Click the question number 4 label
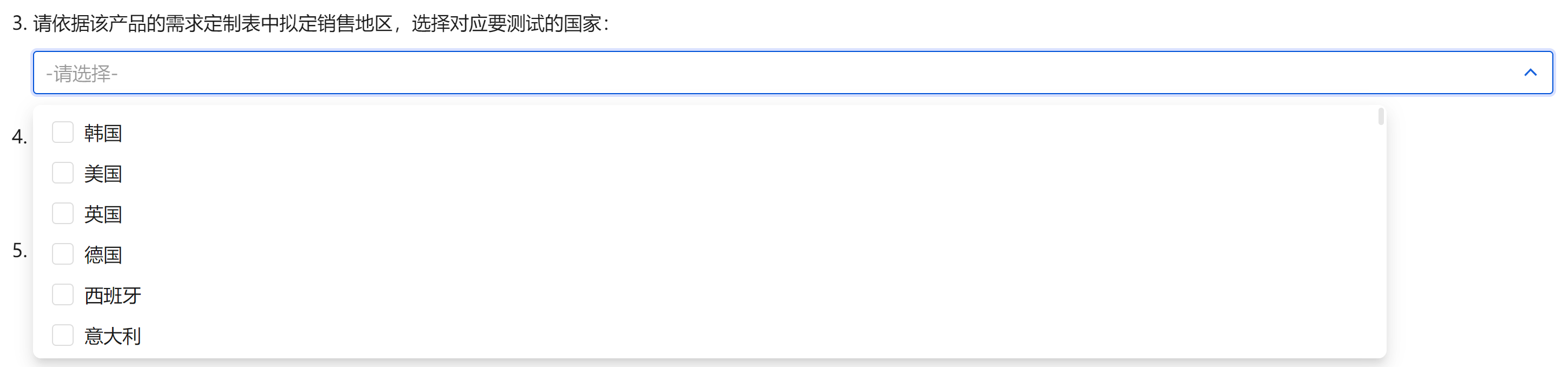 pos(19,137)
